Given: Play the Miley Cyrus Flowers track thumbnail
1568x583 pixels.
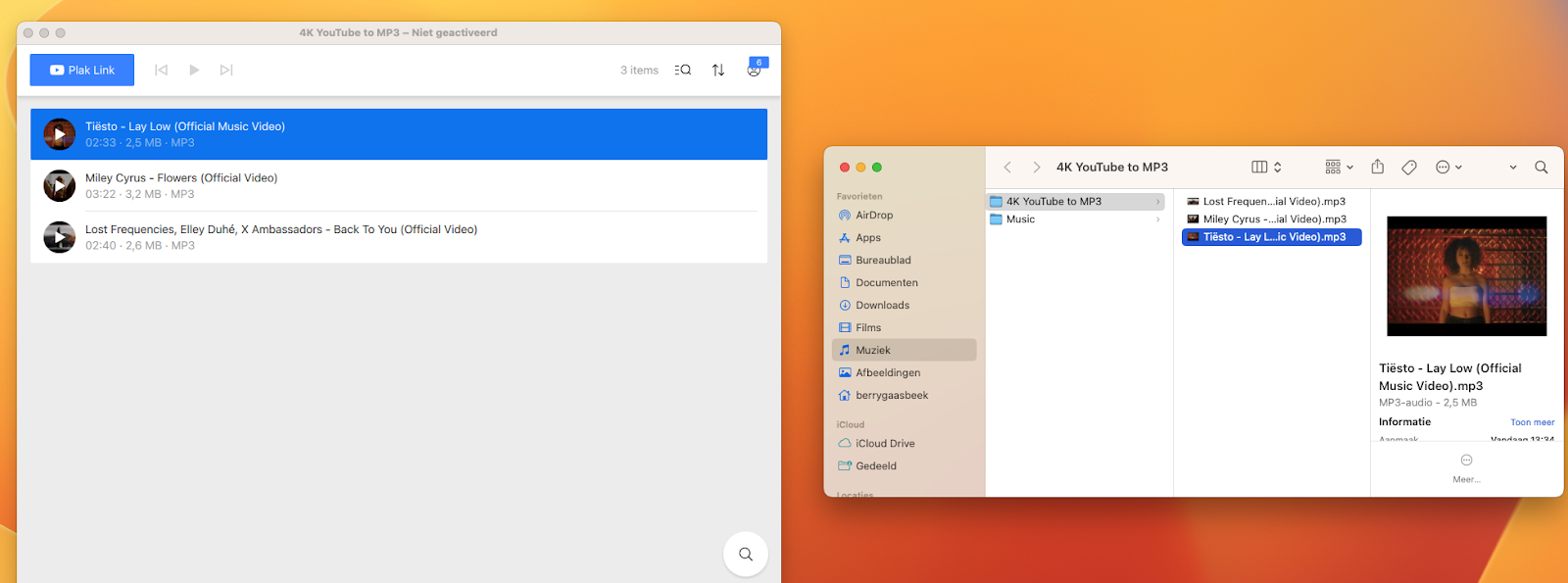Looking at the screenshot, I should click(x=60, y=185).
